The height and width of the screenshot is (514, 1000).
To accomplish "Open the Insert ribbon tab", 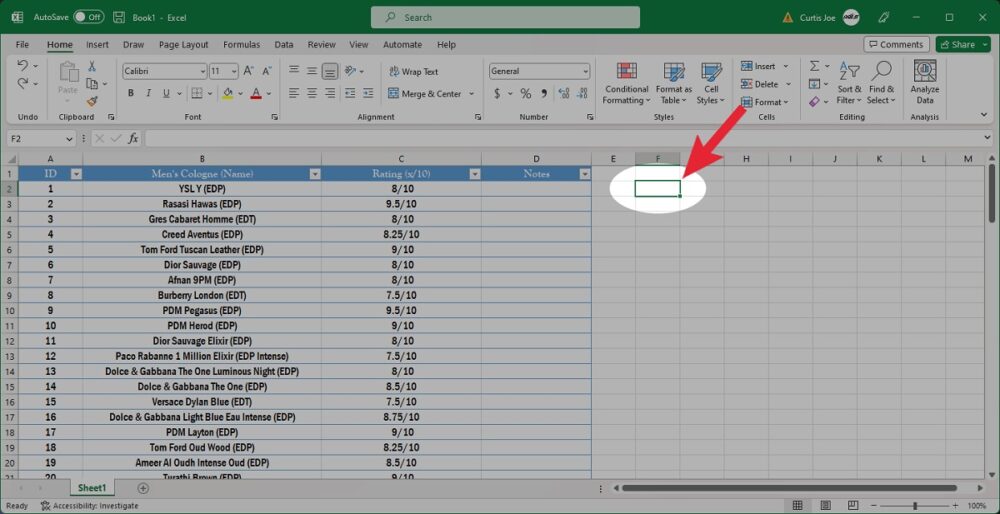I will pyautogui.click(x=98, y=45).
